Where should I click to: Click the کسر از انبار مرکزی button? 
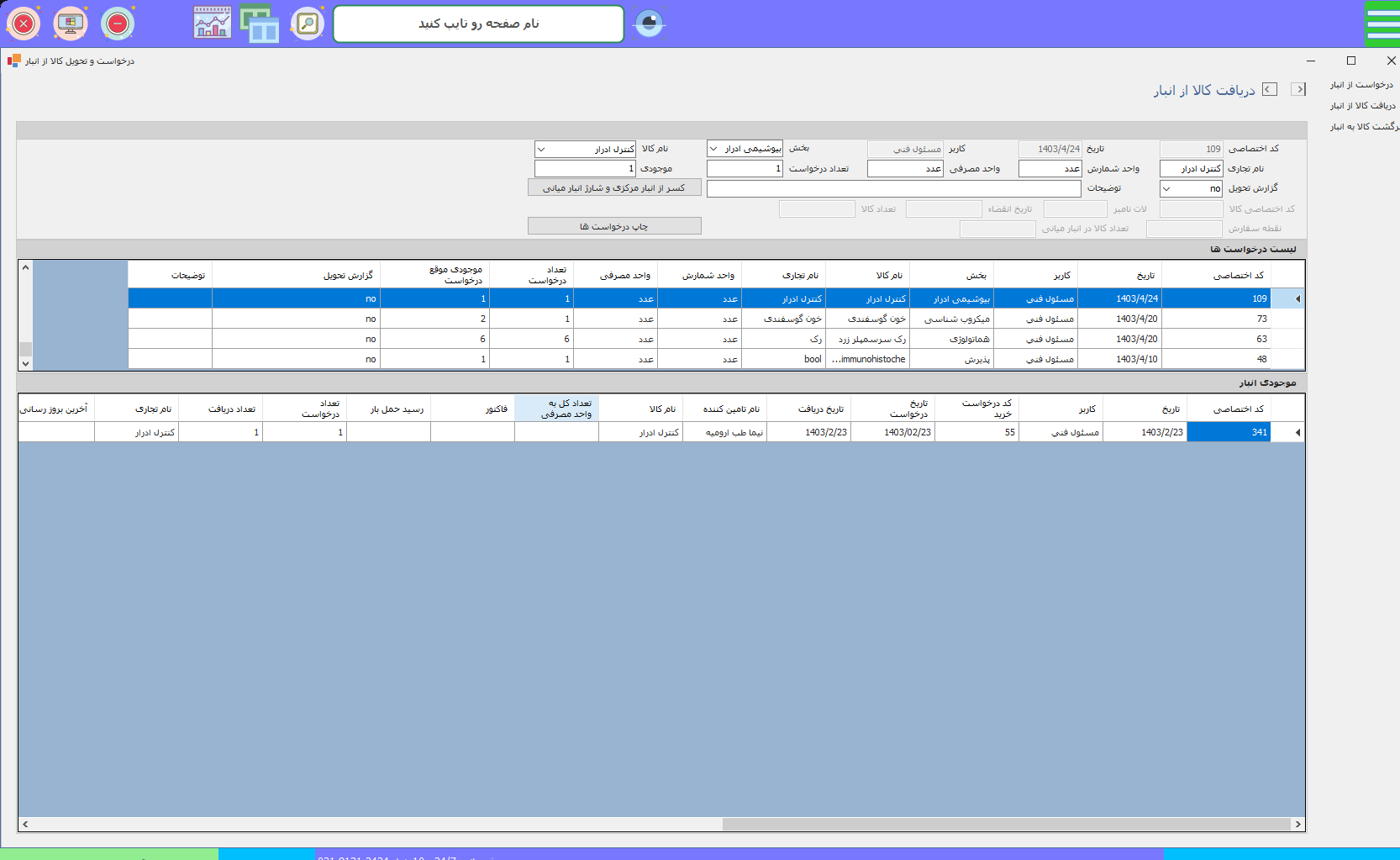click(x=614, y=188)
